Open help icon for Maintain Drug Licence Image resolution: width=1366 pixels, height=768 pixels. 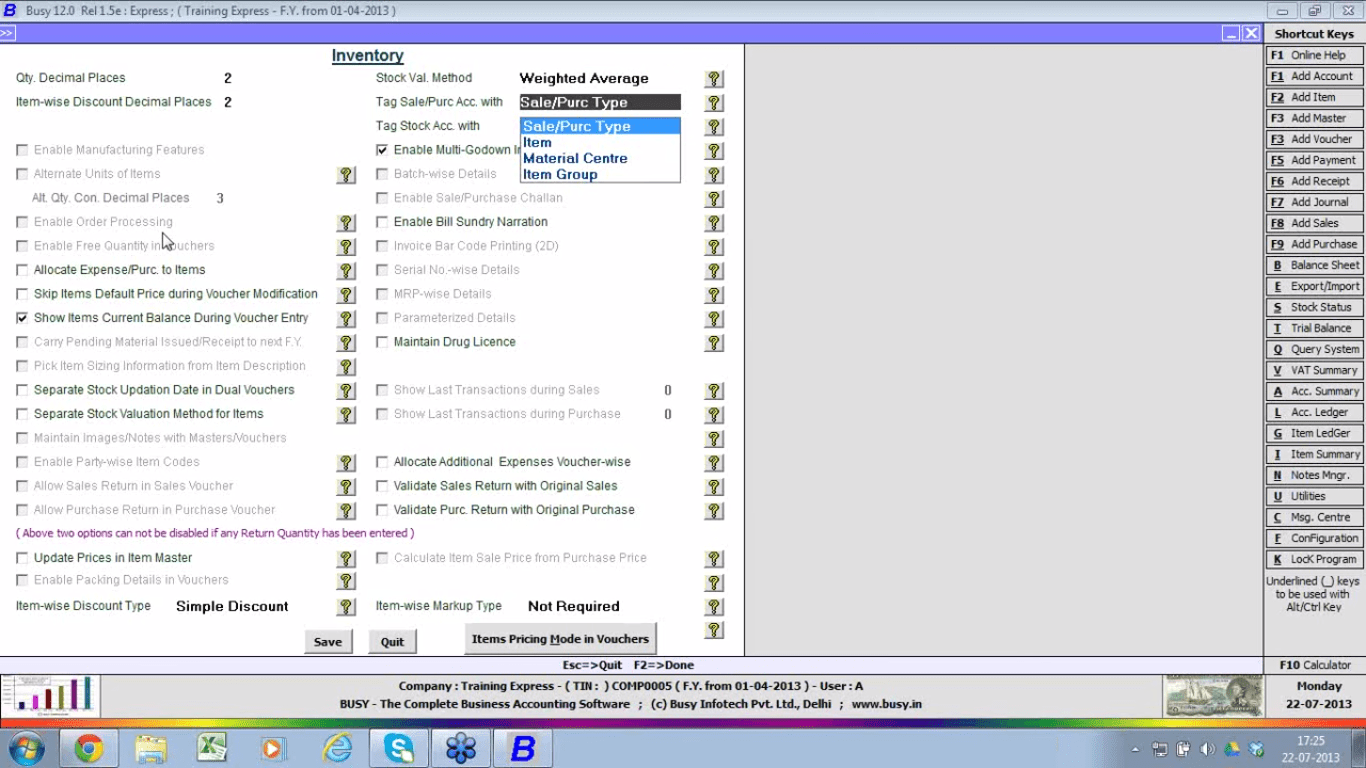(x=714, y=343)
